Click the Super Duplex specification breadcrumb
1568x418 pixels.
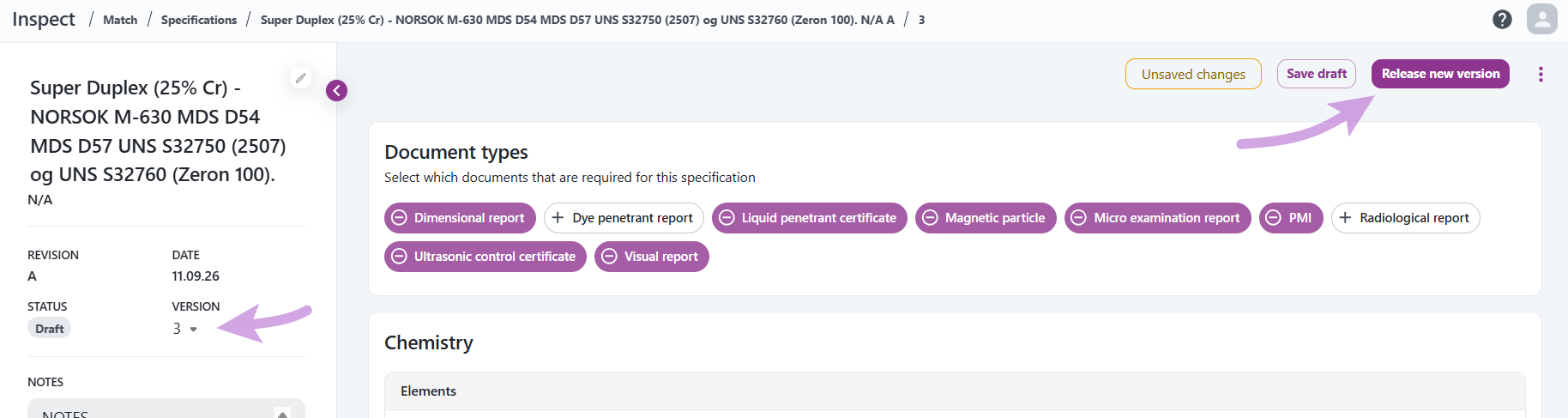[577, 20]
